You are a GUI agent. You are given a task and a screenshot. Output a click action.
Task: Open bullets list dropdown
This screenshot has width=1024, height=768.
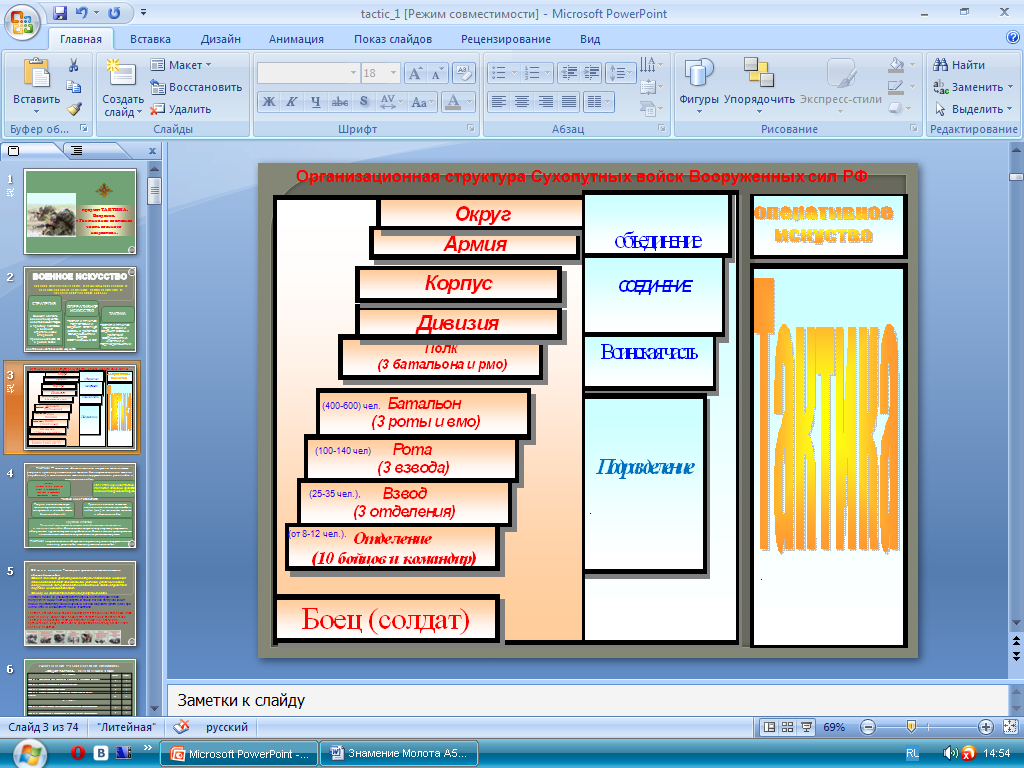click(503, 73)
